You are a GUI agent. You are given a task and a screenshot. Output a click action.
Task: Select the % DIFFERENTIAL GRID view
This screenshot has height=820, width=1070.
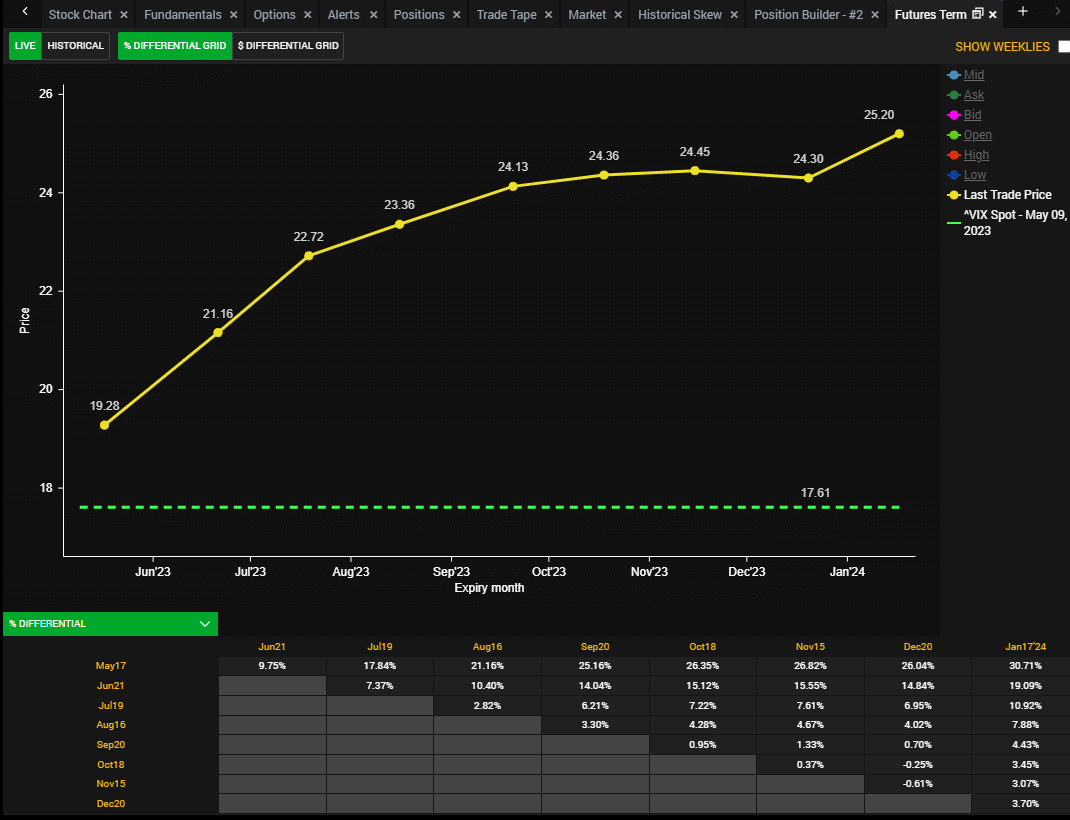pyautogui.click(x=175, y=46)
